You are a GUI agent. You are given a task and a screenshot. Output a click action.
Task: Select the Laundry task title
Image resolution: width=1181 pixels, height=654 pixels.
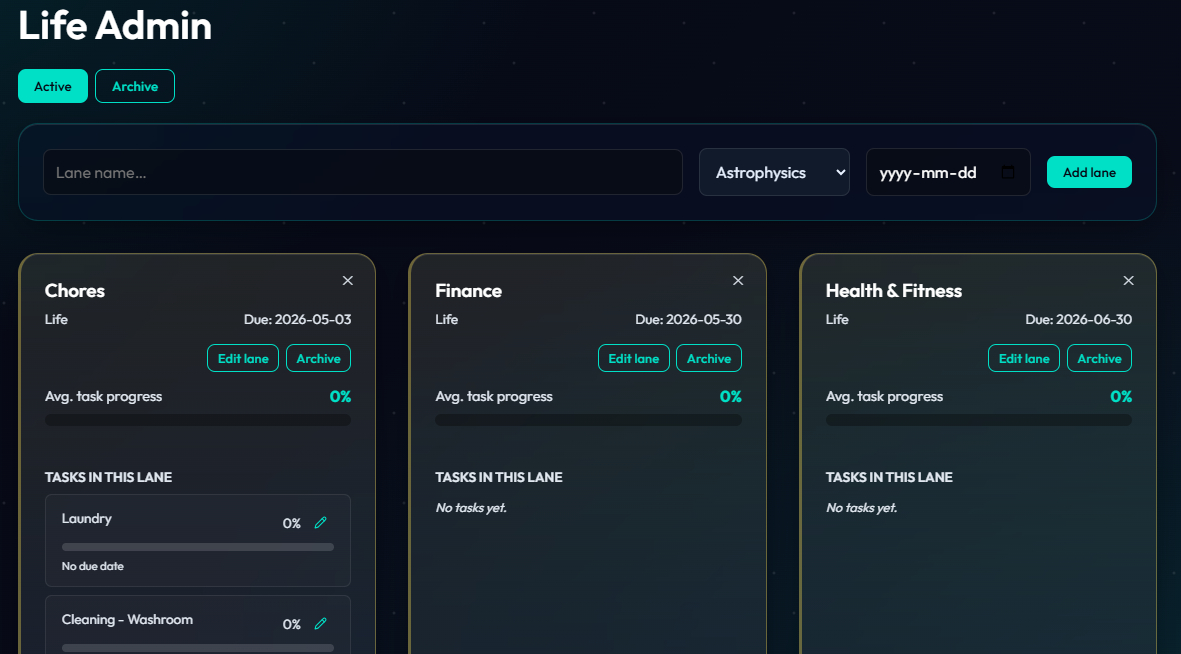[x=87, y=518]
